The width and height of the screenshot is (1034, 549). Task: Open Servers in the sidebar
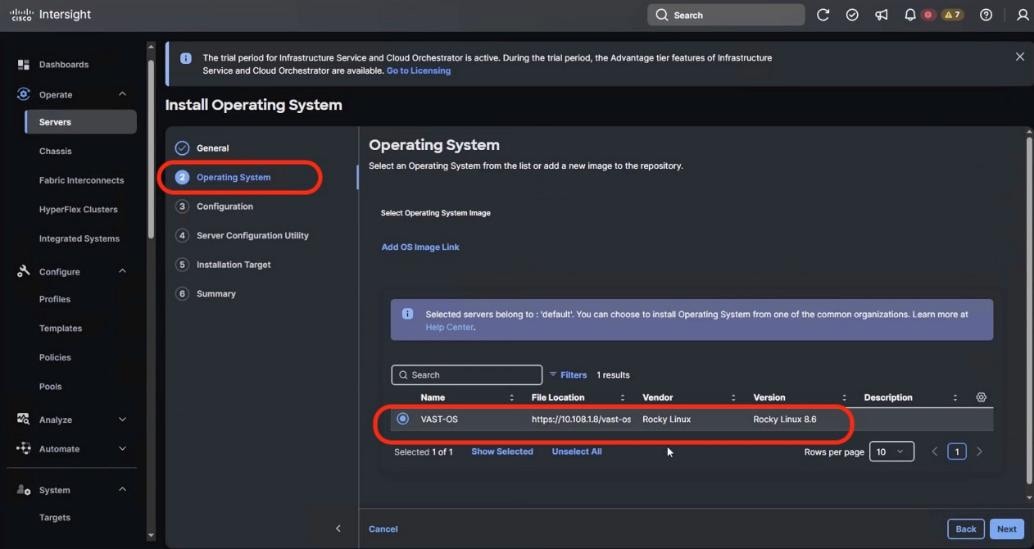point(80,122)
